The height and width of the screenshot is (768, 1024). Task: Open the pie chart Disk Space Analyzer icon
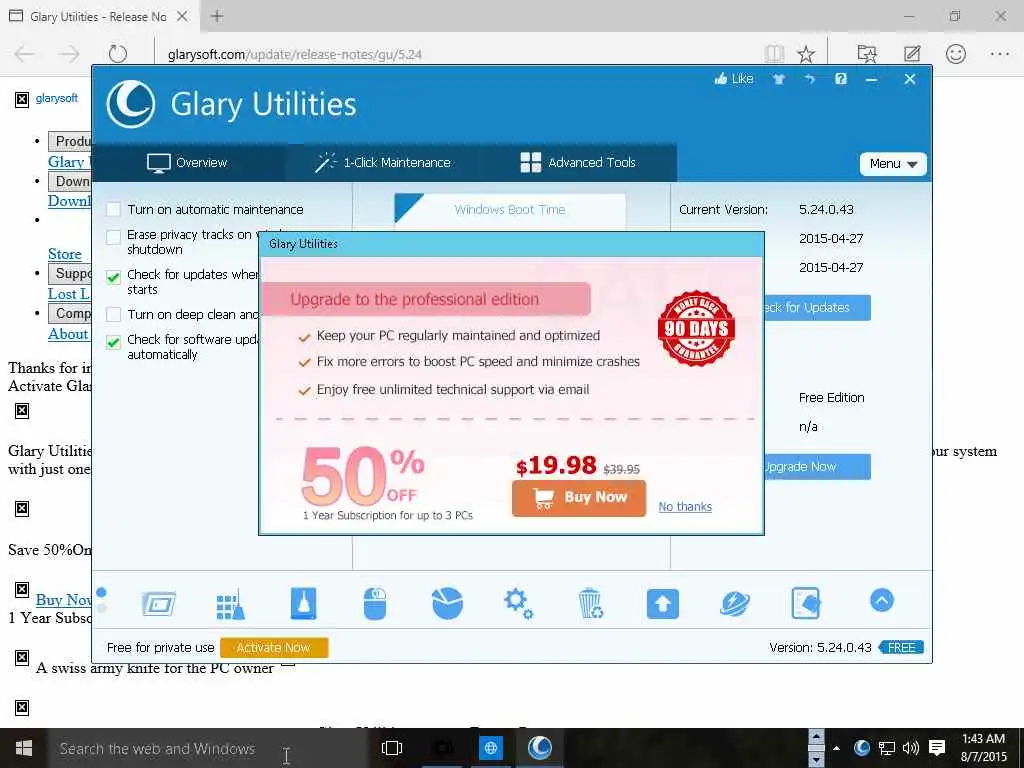(447, 603)
